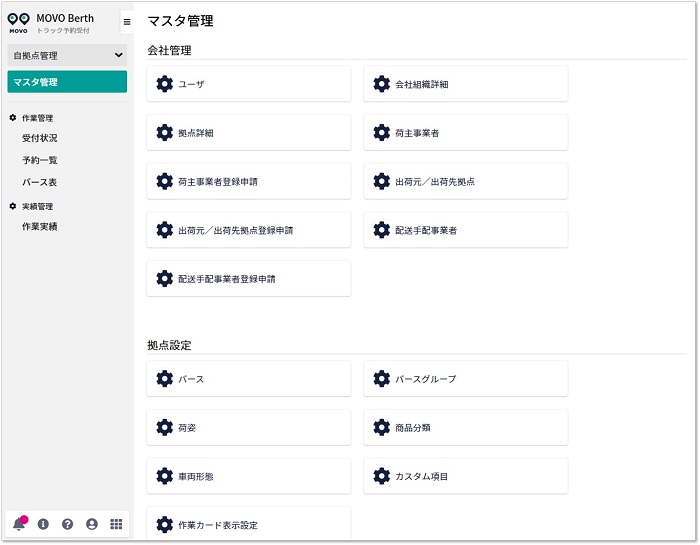This screenshot has height=545, width=700.
Task: Click gear icon beside 作業管理 in sidebar
Action: tap(13, 118)
